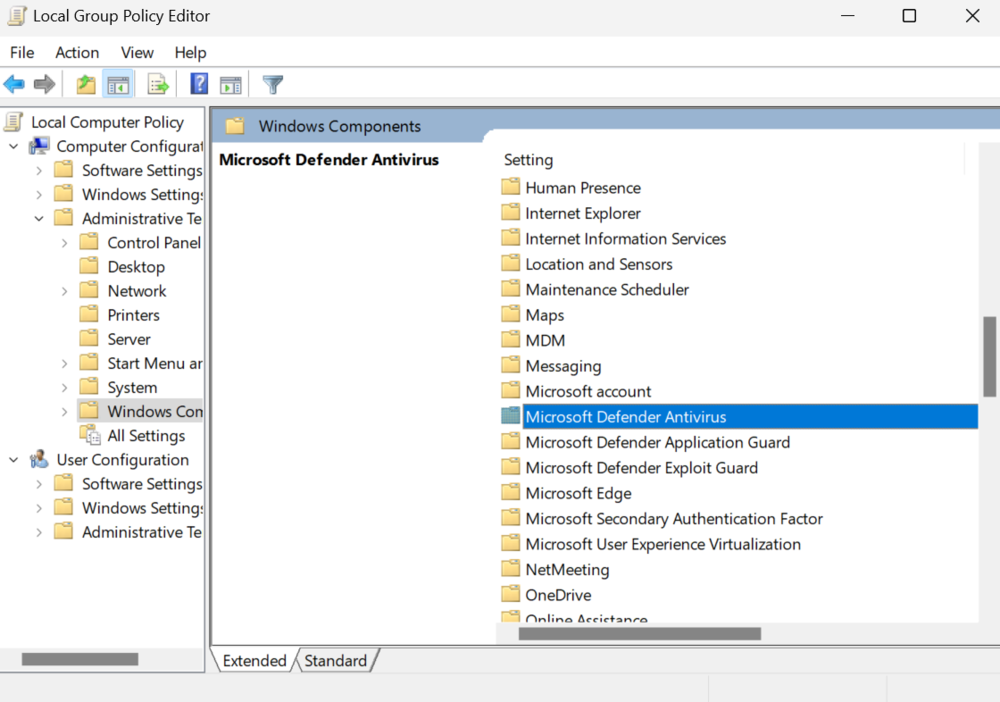This screenshot has height=702, width=1000.
Task: Switch to the Standard tab
Action: pyautogui.click(x=335, y=661)
